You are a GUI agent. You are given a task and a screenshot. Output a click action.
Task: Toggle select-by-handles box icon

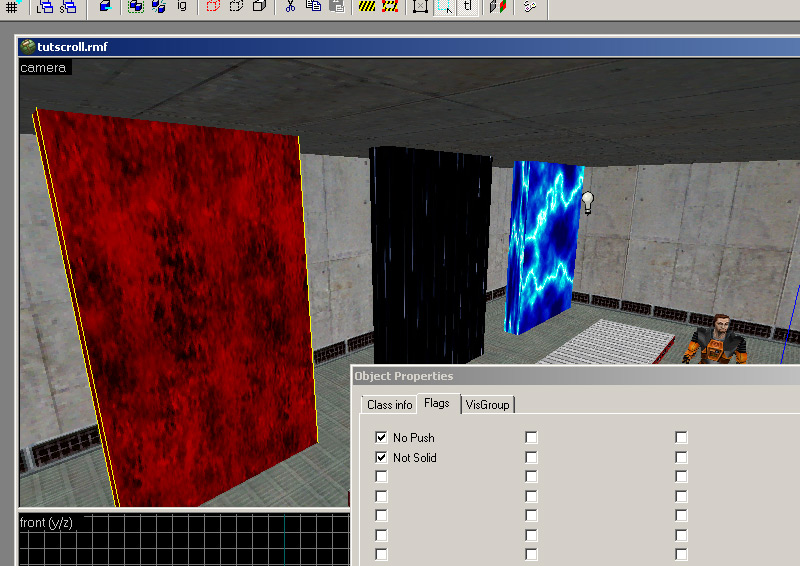coord(420,6)
